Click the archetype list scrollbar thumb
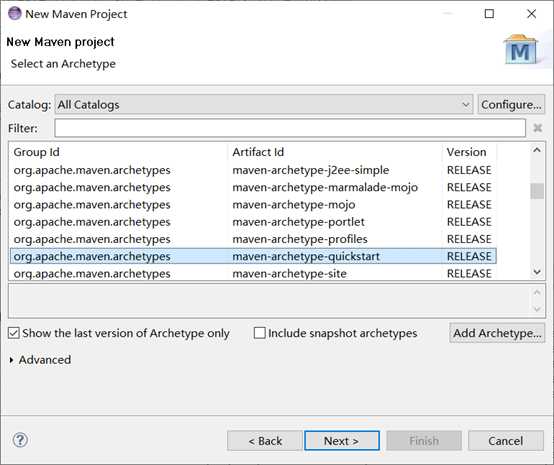This screenshot has height=465, width=554. point(537,191)
